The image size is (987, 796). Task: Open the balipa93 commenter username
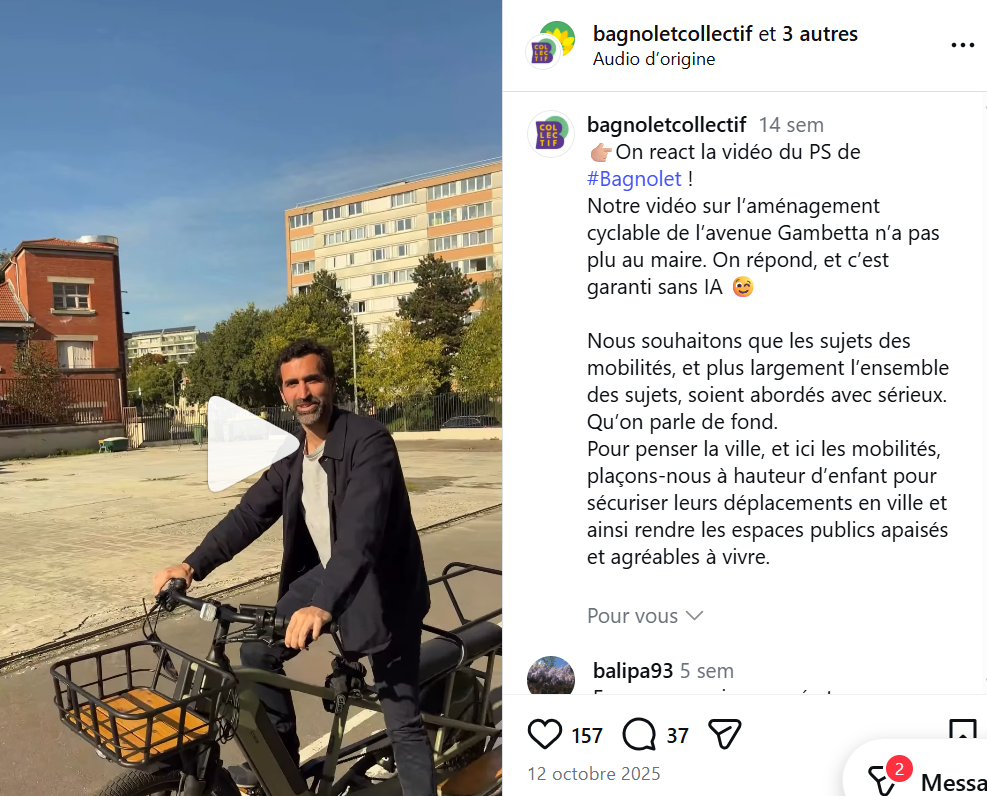[633, 671]
